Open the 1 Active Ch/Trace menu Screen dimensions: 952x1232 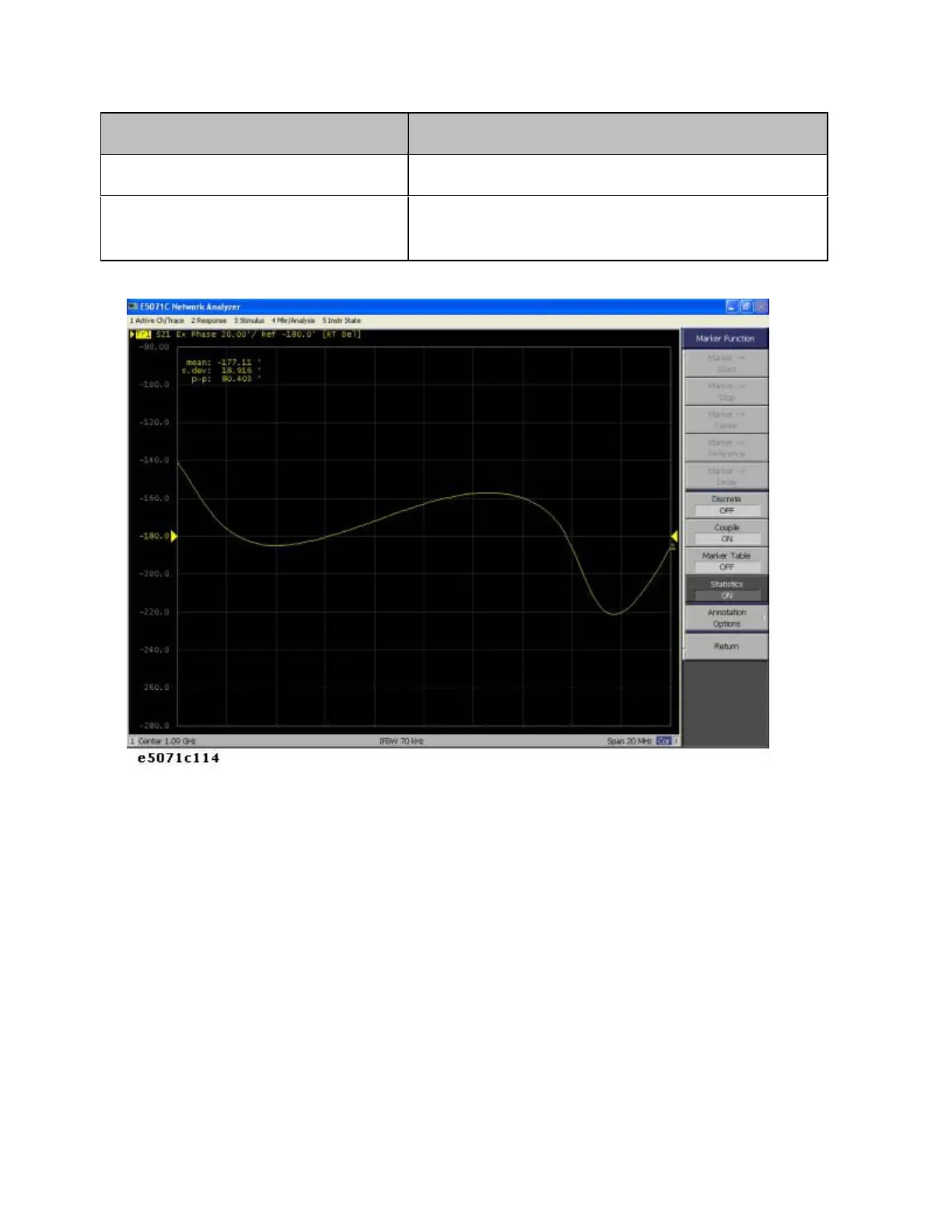(x=156, y=320)
